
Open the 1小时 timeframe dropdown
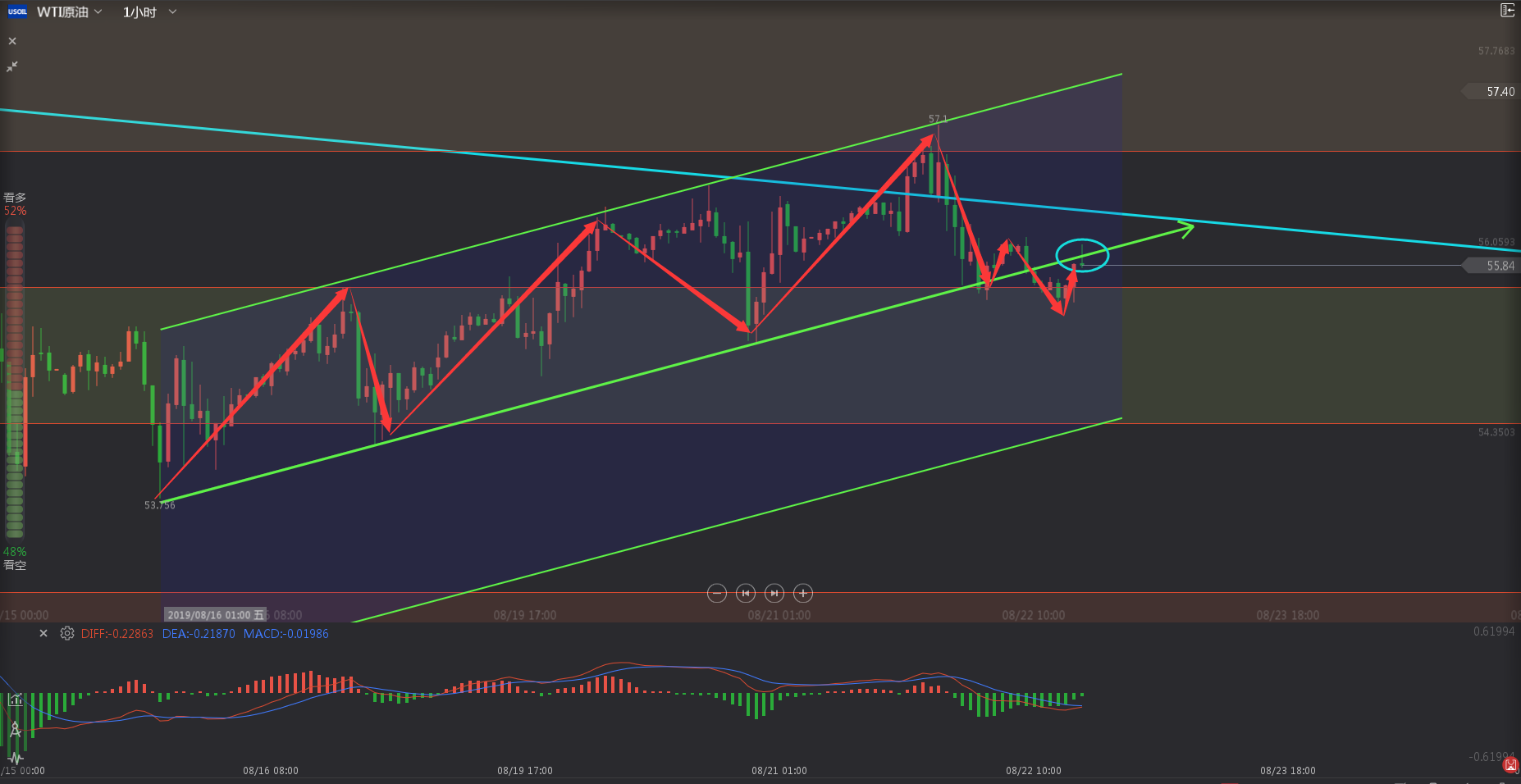click(149, 12)
